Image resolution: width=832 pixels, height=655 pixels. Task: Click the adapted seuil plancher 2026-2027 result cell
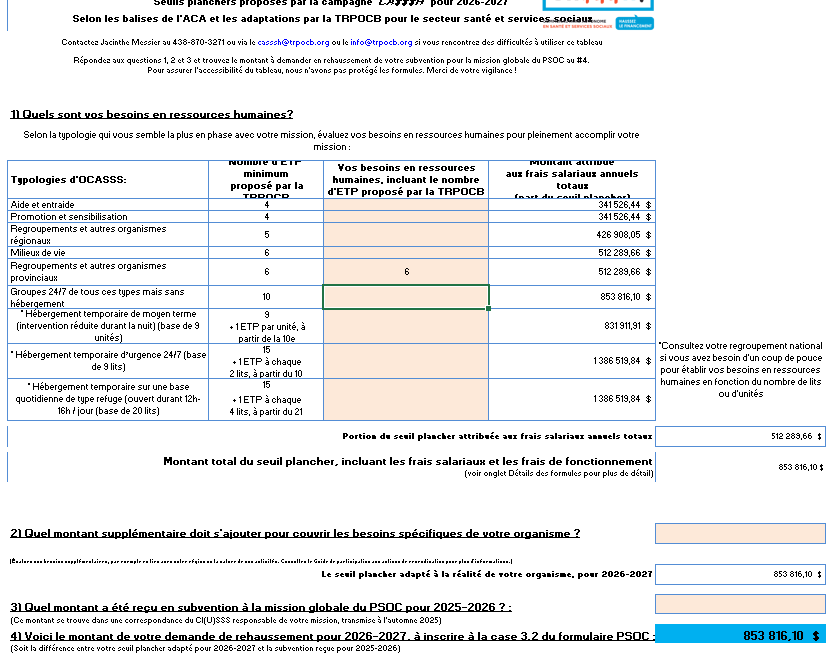(740, 574)
